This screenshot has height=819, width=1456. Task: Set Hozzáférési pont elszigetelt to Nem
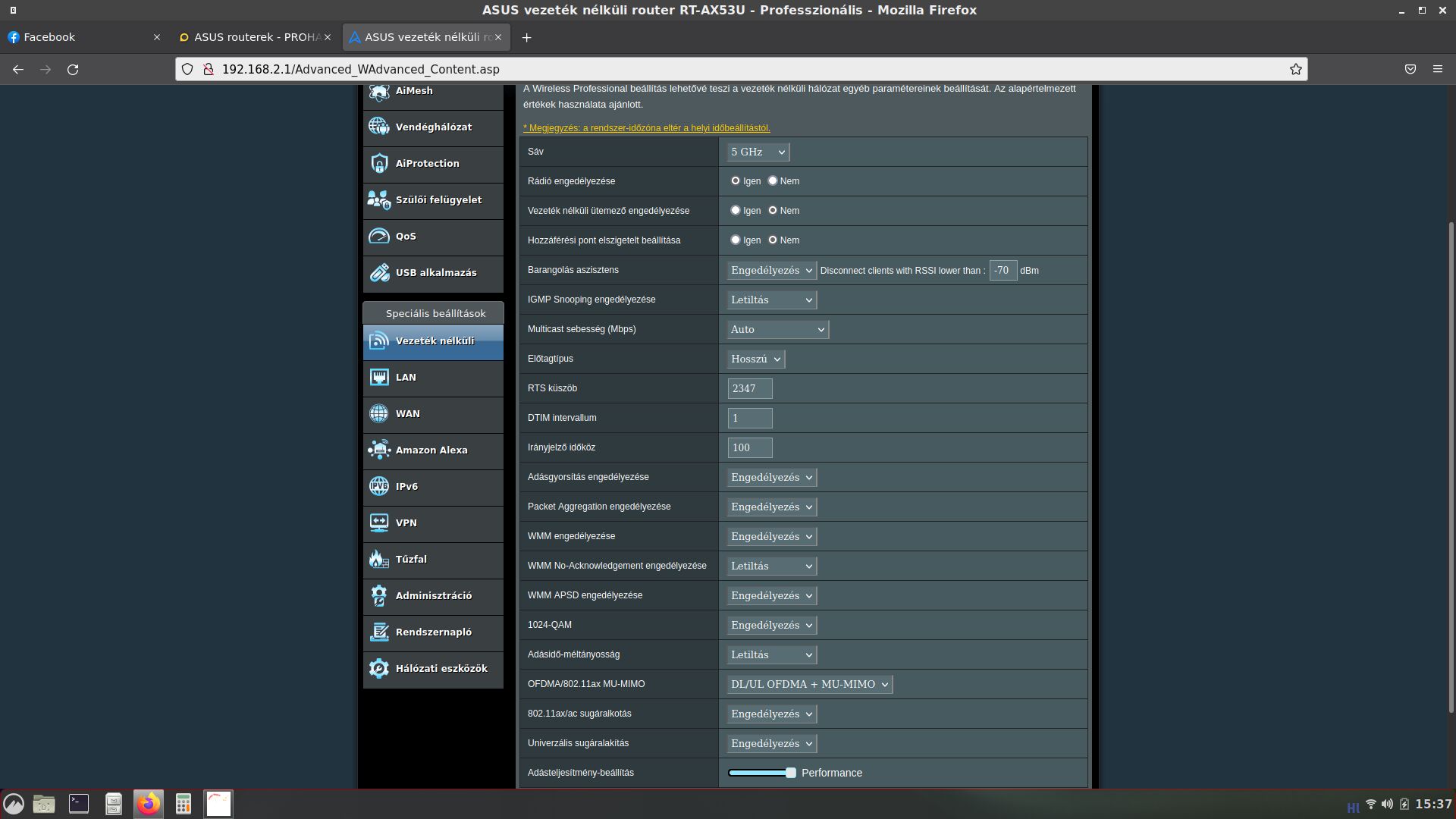773,240
